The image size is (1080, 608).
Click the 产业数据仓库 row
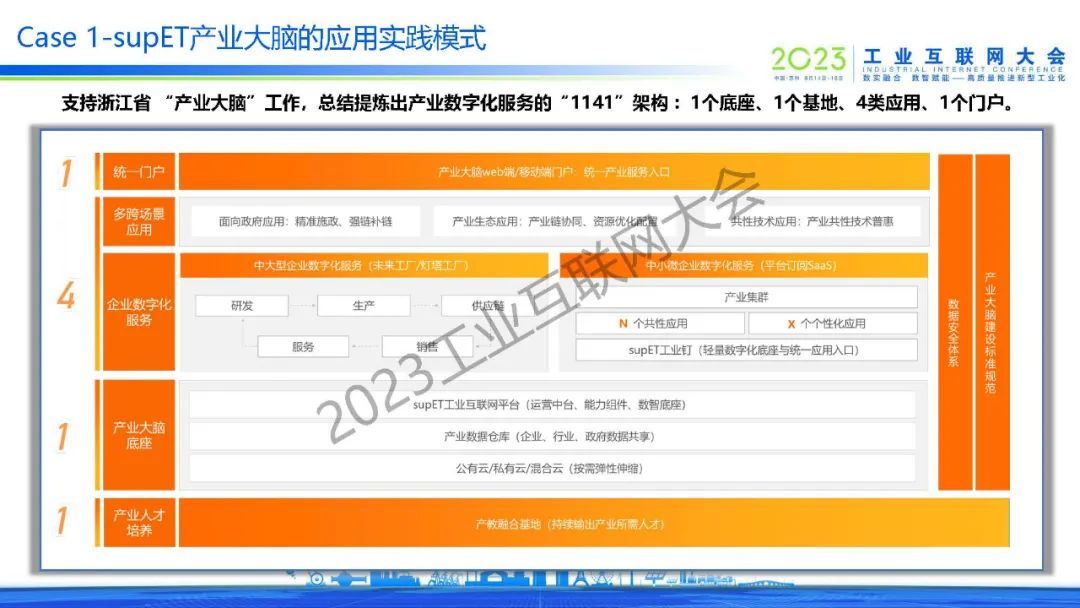[551, 436]
